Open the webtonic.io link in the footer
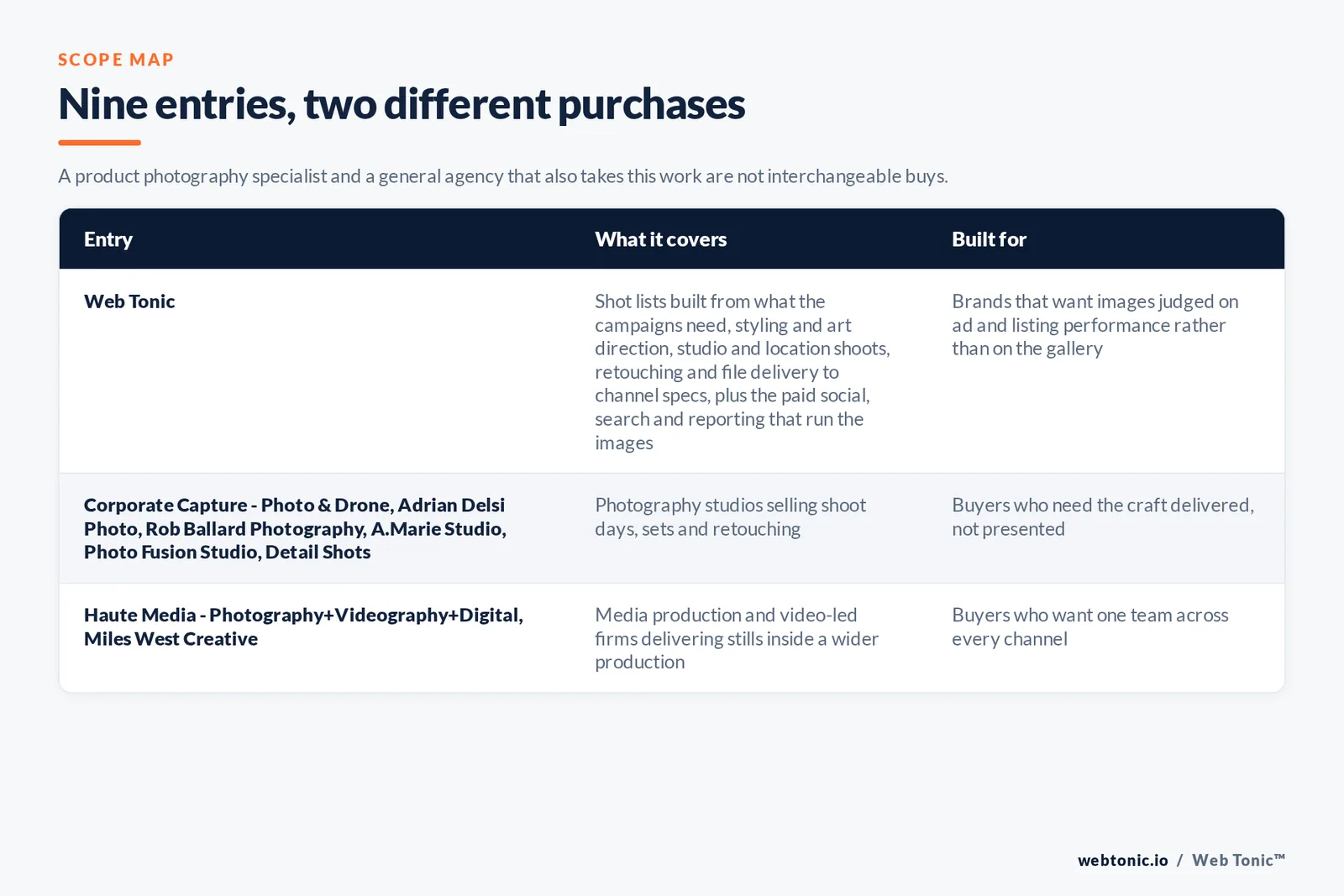The width and height of the screenshot is (1344, 896). click(1123, 860)
